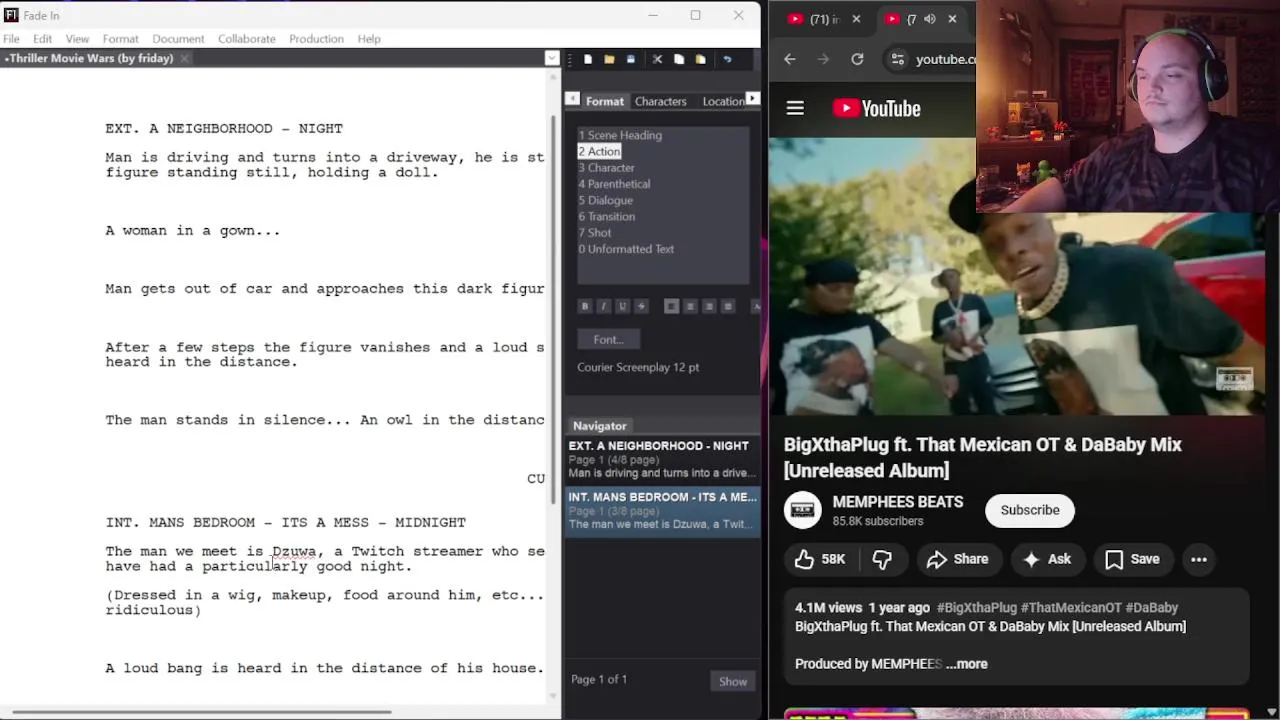The image size is (1280, 720).
Task: Open the Help menu
Action: 369,39
